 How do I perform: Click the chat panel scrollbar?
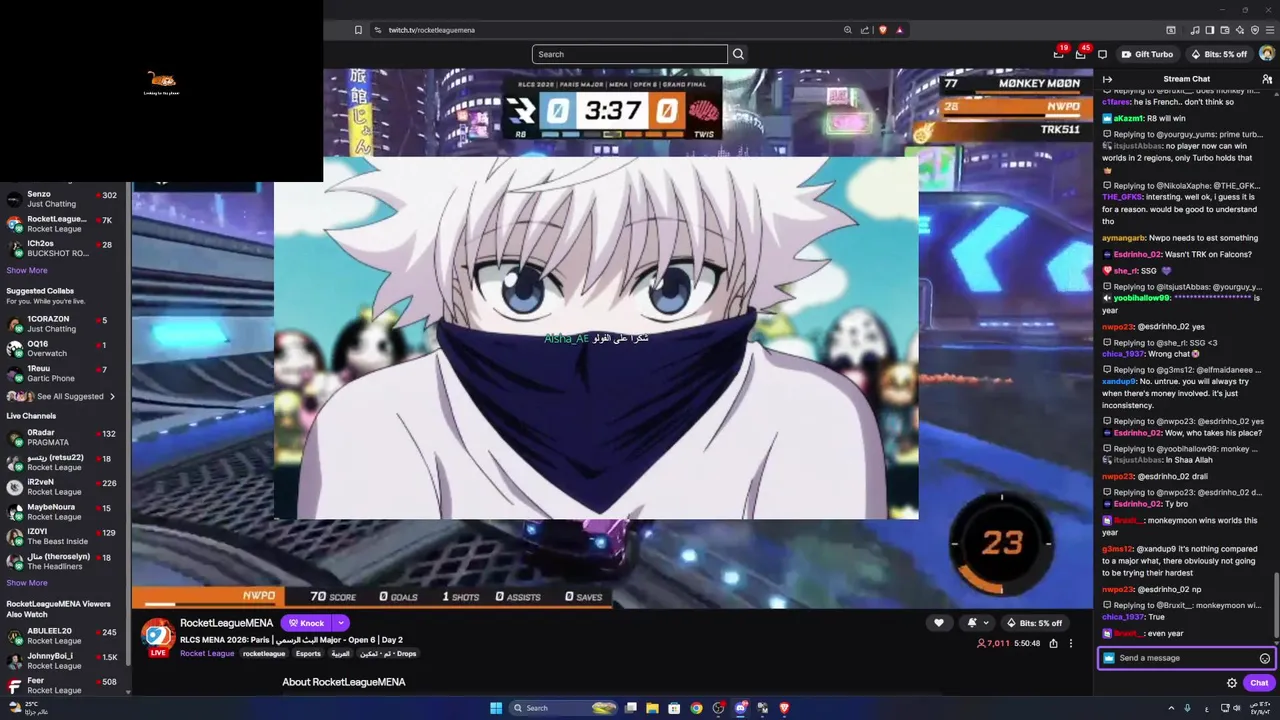(1276, 605)
